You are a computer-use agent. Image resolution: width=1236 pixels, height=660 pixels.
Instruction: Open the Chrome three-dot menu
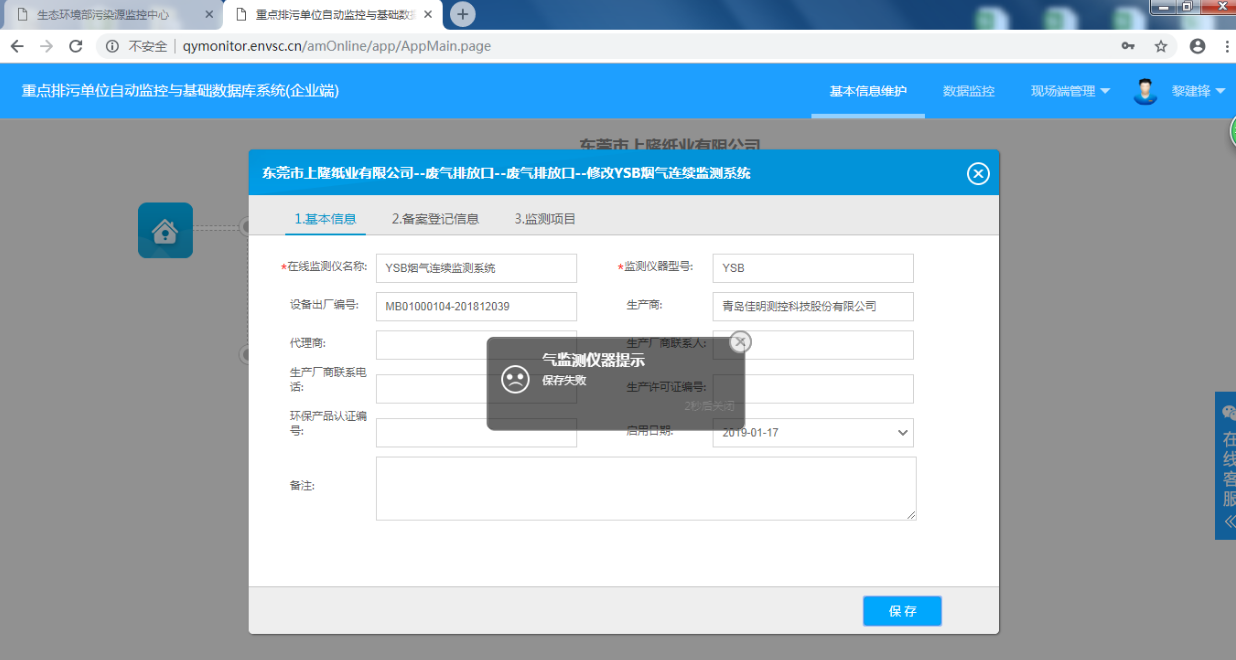click(x=1226, y=46)
